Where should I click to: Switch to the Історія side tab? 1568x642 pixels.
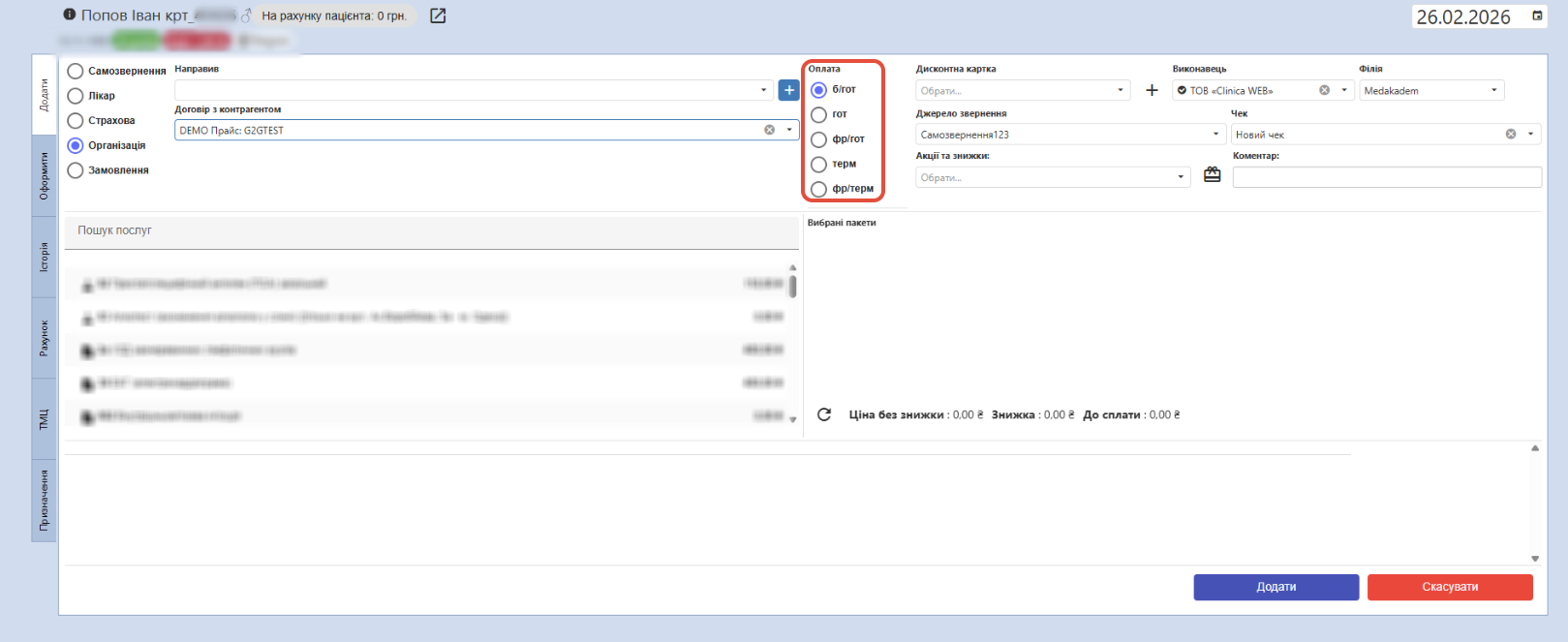coord(45,257)
